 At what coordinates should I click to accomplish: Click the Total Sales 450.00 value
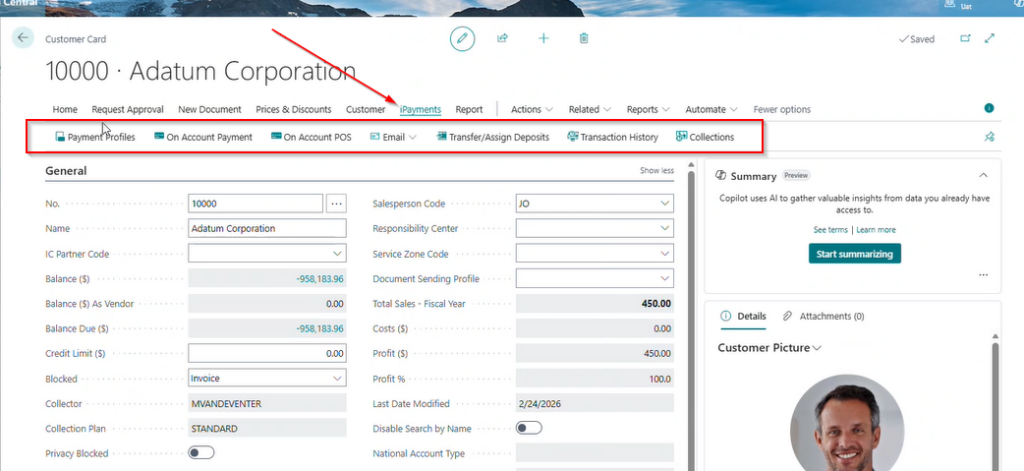pos(655,304)
